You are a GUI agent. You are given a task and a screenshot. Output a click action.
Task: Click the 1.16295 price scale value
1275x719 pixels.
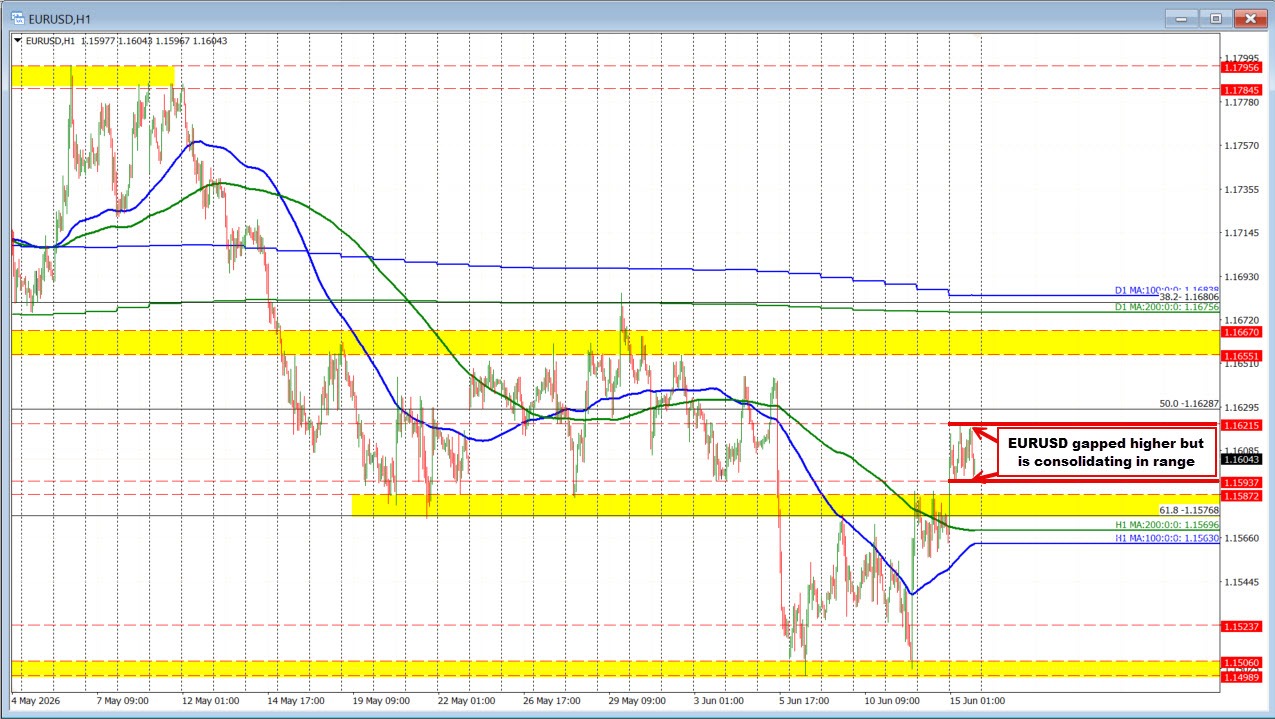tap(1241, 408)
